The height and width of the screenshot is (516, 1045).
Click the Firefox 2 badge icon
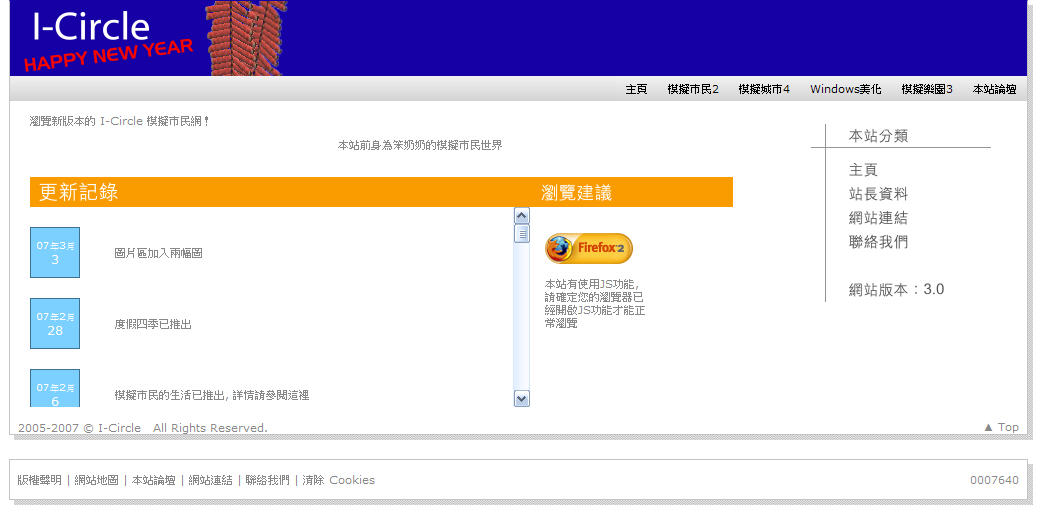coord(588,248)
